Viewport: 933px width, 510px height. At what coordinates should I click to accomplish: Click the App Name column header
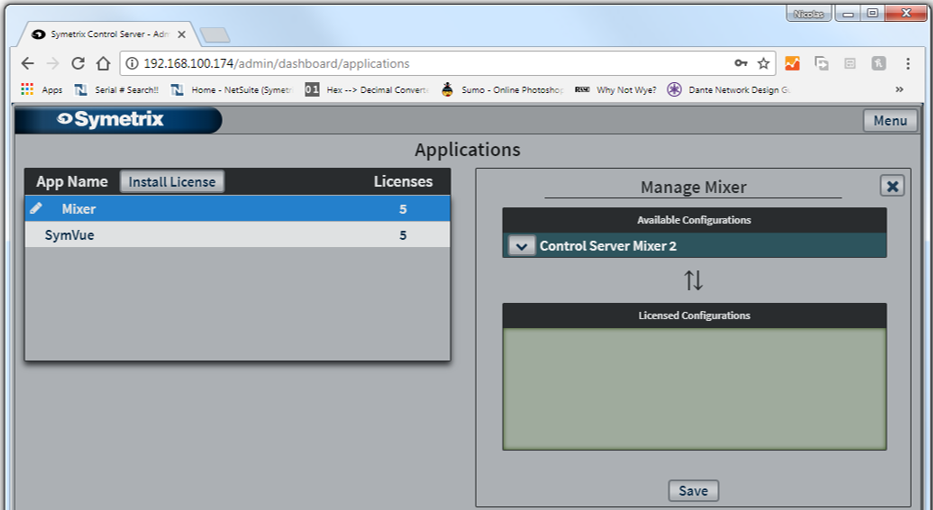pyautogui.click(x=72, y=182)
